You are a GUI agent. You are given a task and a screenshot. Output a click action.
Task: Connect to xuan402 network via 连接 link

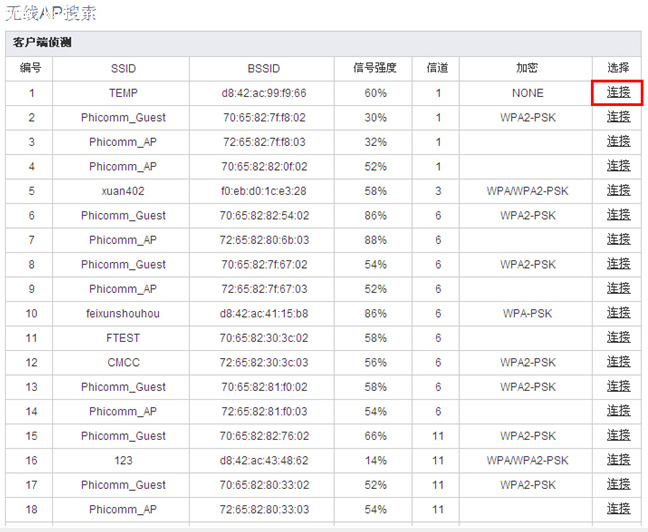[x=618, y=190]
